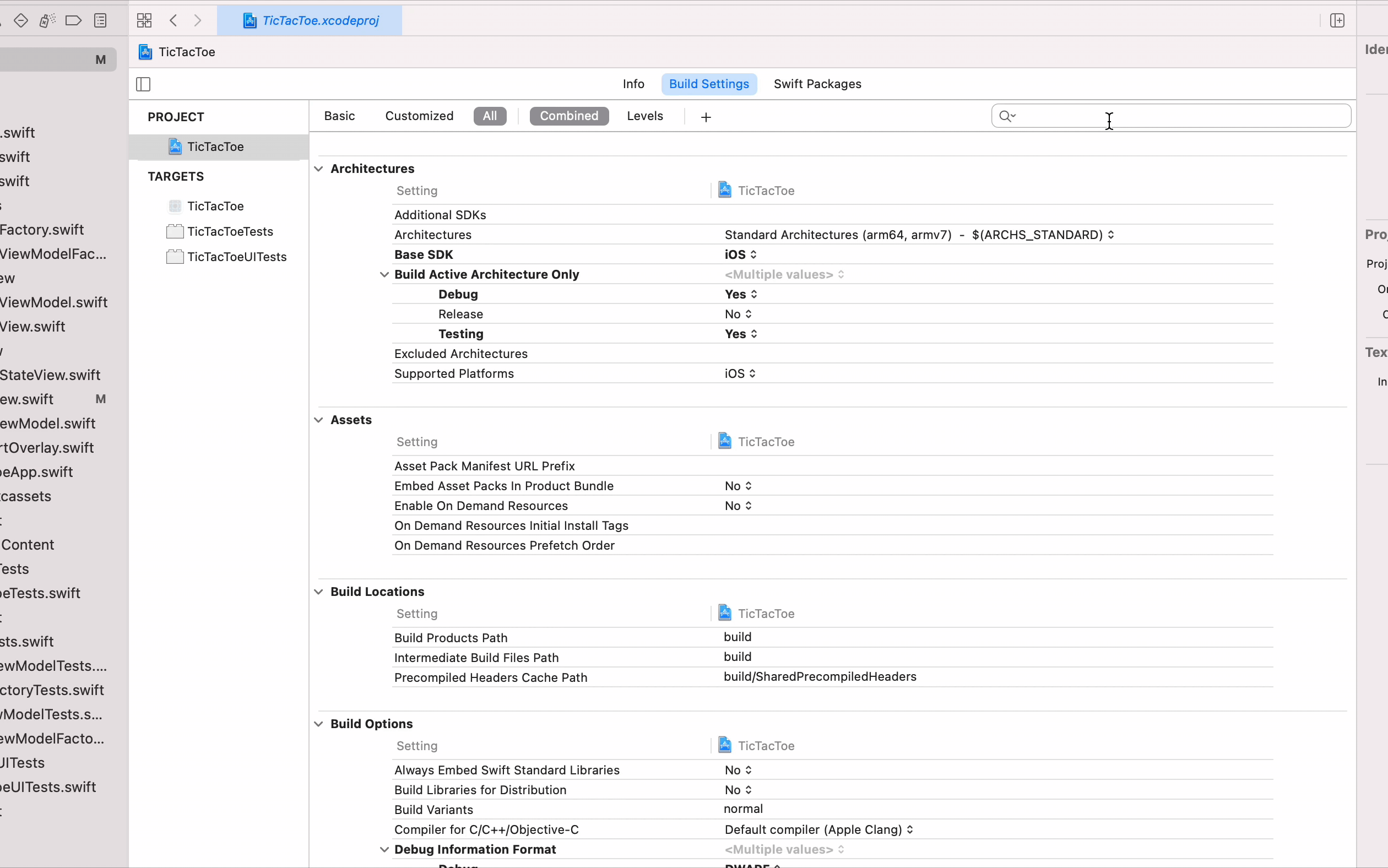The width and height of the screenshot is (1388, 868).
Task: Open TicTacToe in the jump bar
Action: point(177,52)
